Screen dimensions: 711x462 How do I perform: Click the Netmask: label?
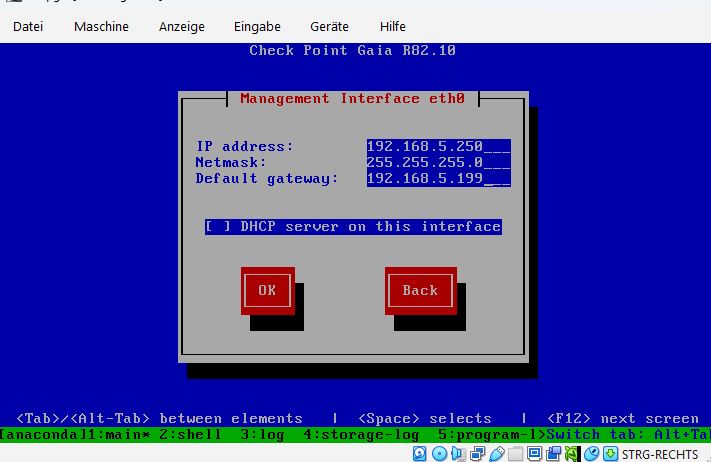tap(231, 162)
